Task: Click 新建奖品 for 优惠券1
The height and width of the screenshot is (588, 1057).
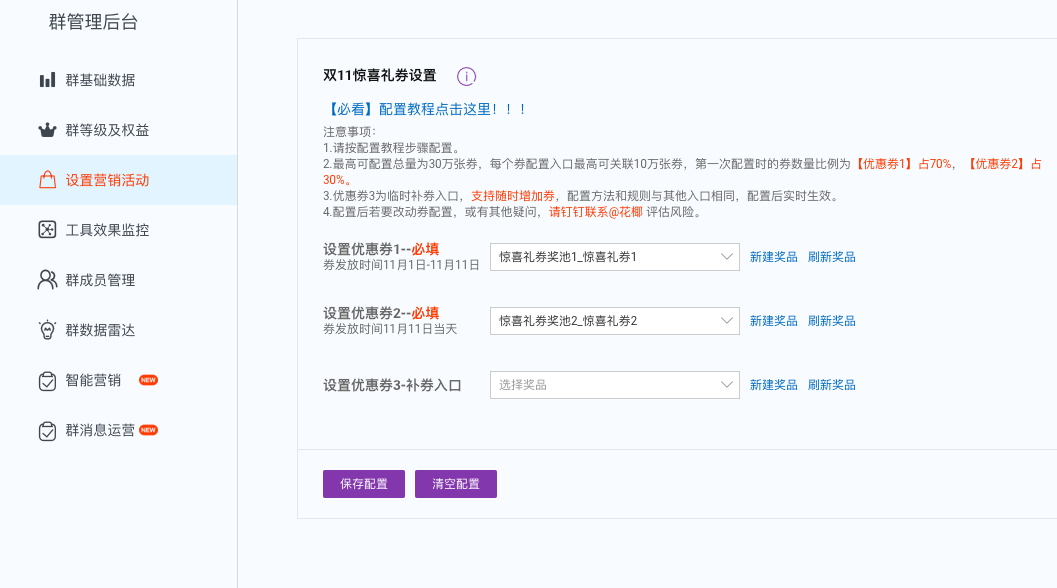Action: [x=773, y=257]
